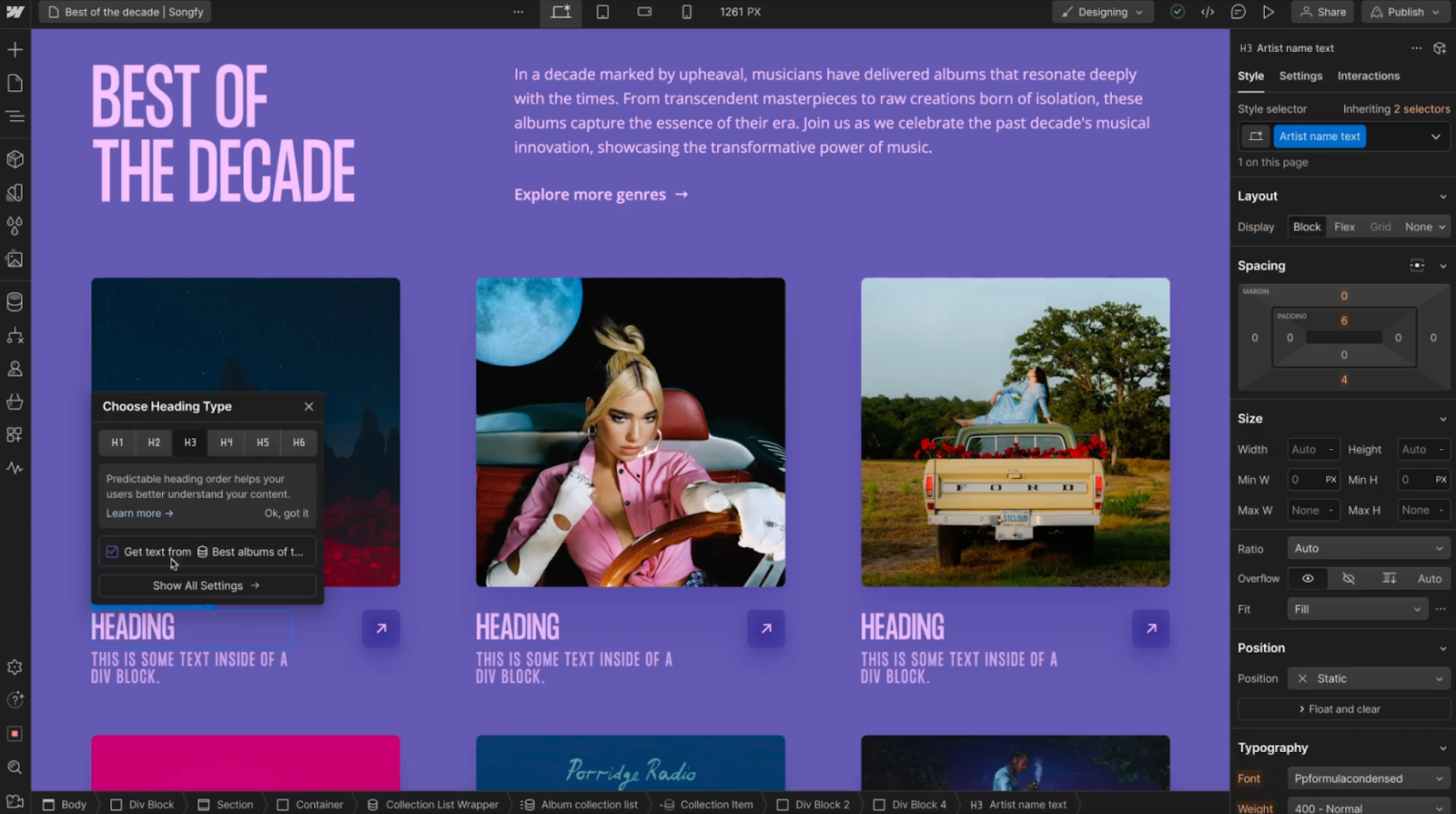Open the Components cube panel
1456x814 pixels.
point(15,159)
